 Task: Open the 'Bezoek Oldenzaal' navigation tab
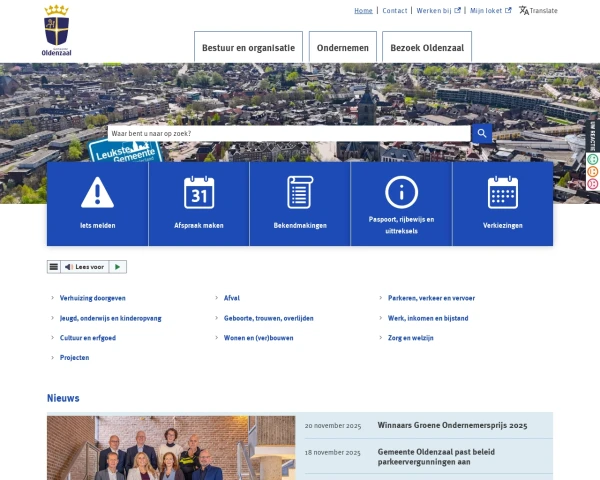(427, 47)
